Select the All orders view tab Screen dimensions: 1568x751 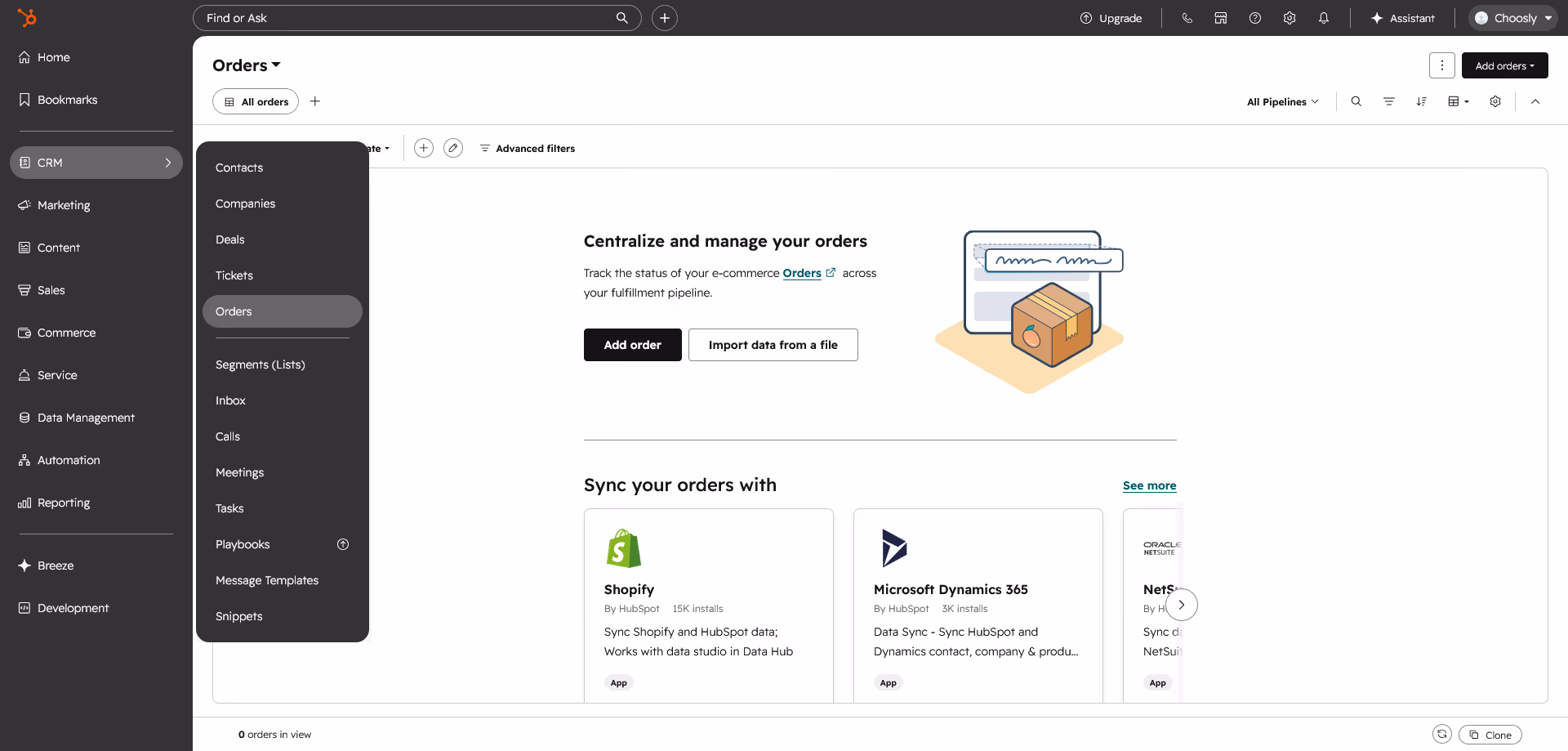click(256, 101)
